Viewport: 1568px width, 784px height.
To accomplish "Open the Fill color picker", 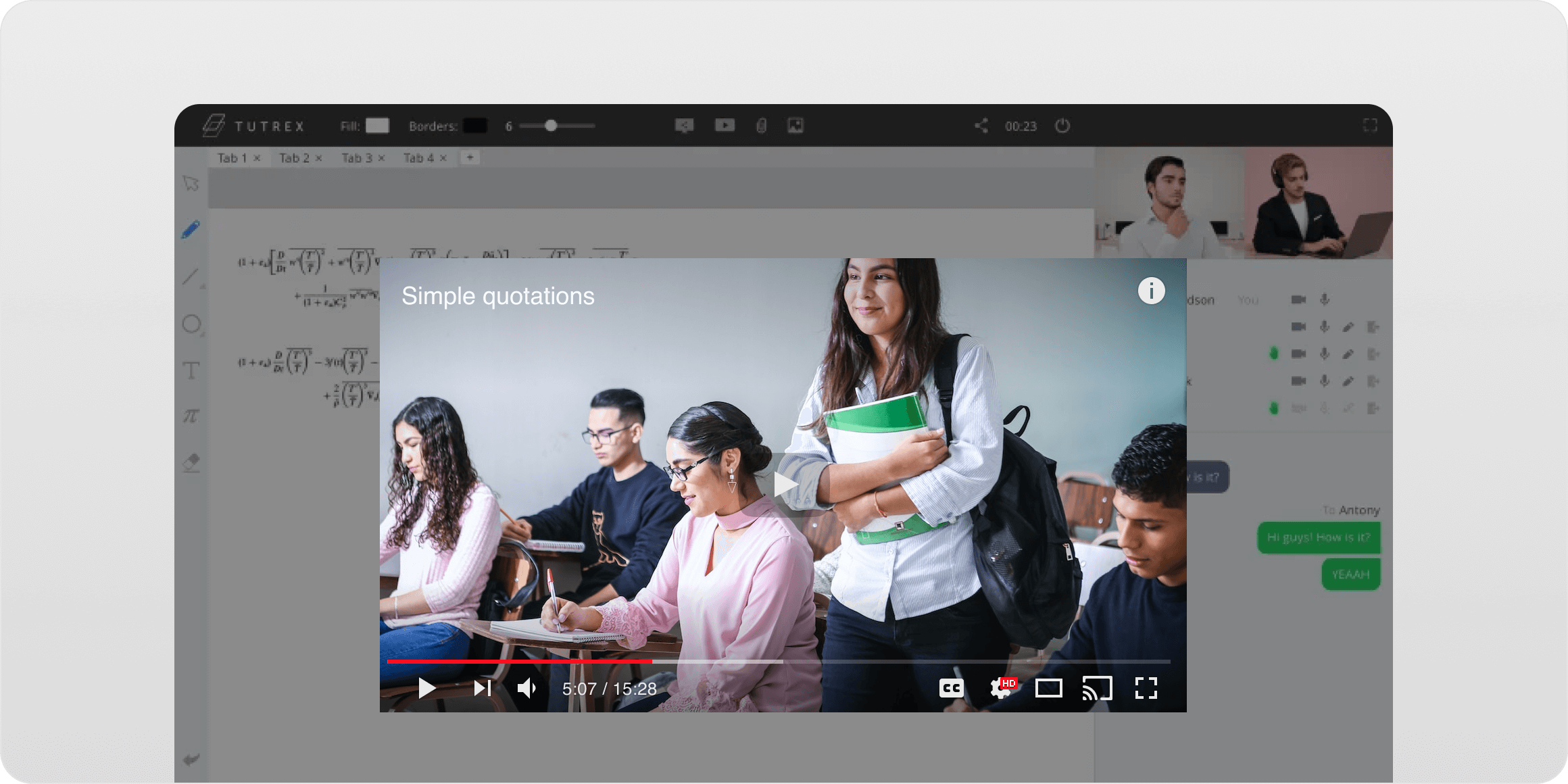I will point(378,126).
